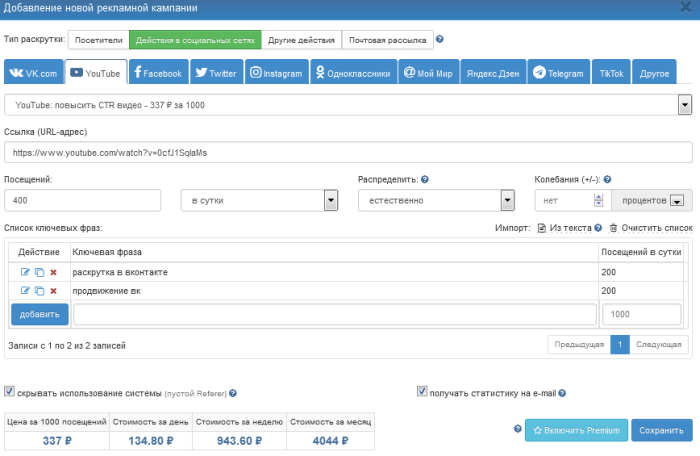Image resolution: width=700 pixels, height=456 pixels.
Task: Copy the 'раскрутка в вконтакте' keyword row
Action: (x=39, y=272)
